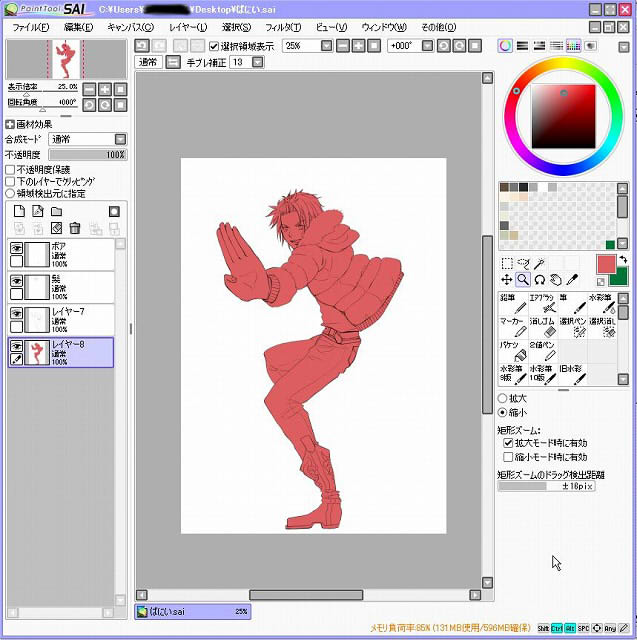
Task: Enable 不透明度保護 checkbox
Action: pos(10,169)
